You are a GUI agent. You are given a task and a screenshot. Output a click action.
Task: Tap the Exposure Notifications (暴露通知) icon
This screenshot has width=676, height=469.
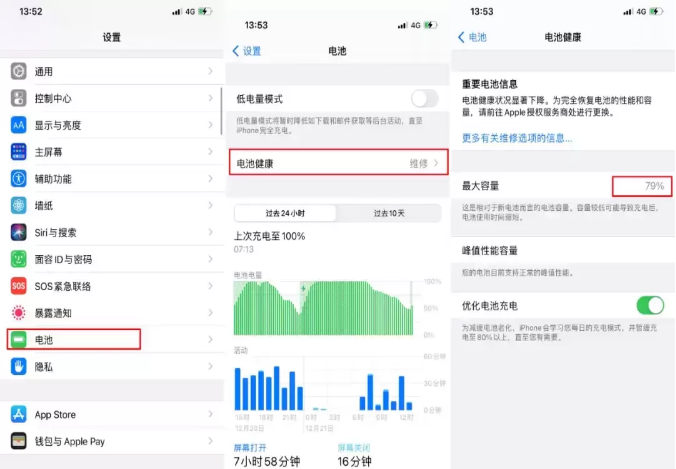[x=19, y=313]
